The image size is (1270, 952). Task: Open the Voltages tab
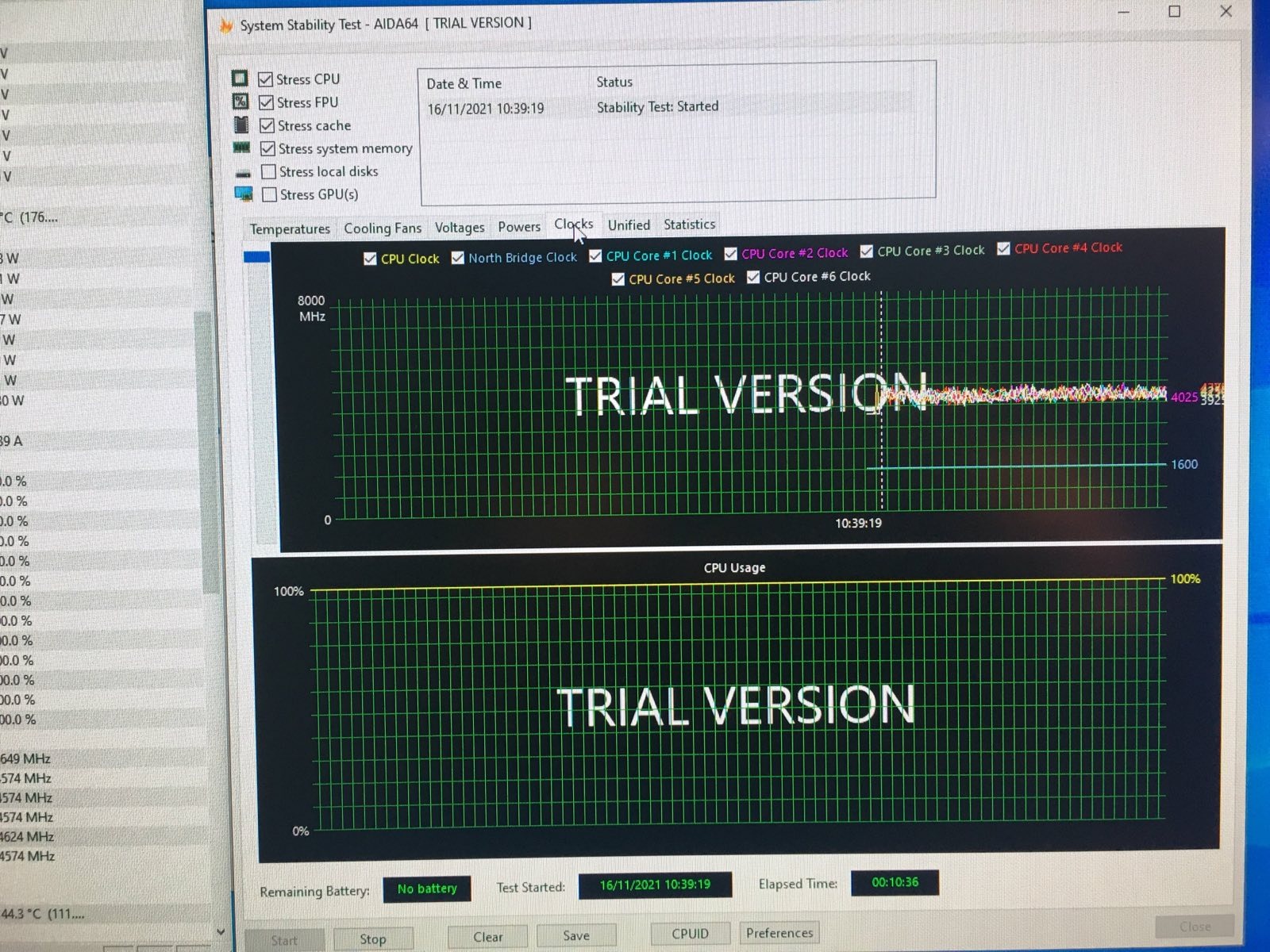pos(460,228)
